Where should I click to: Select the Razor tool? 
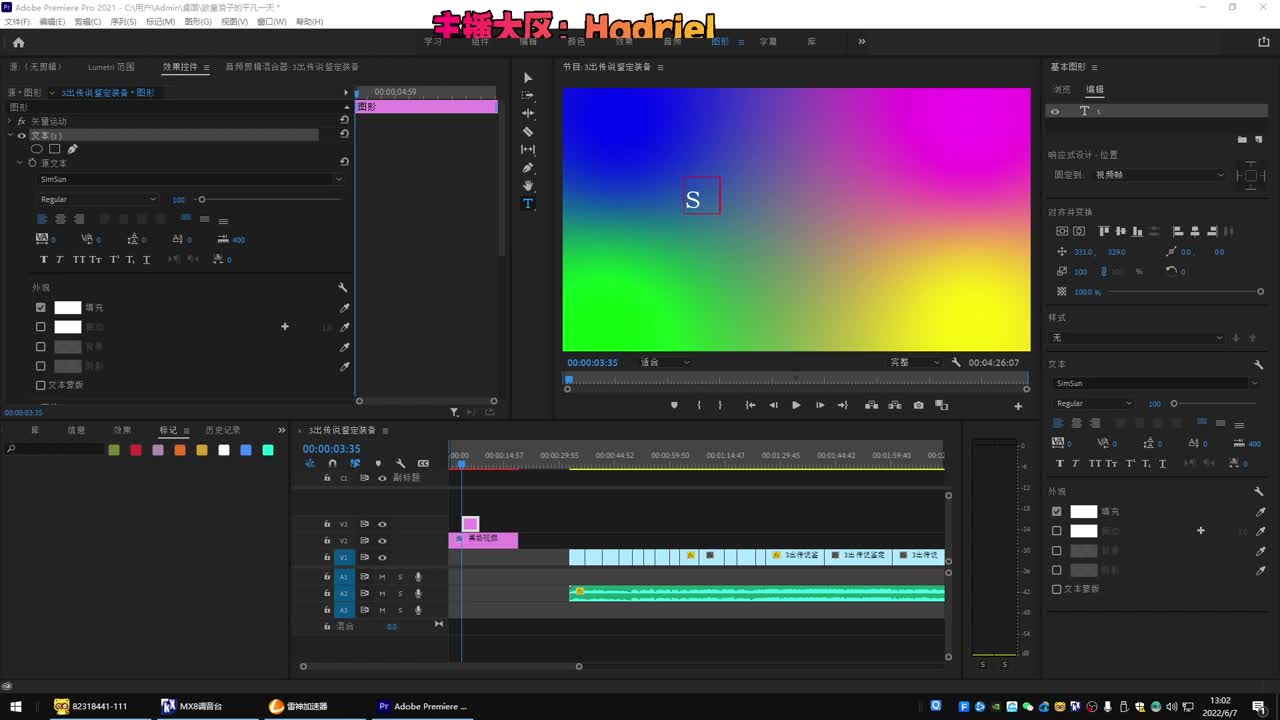[528, 131]
